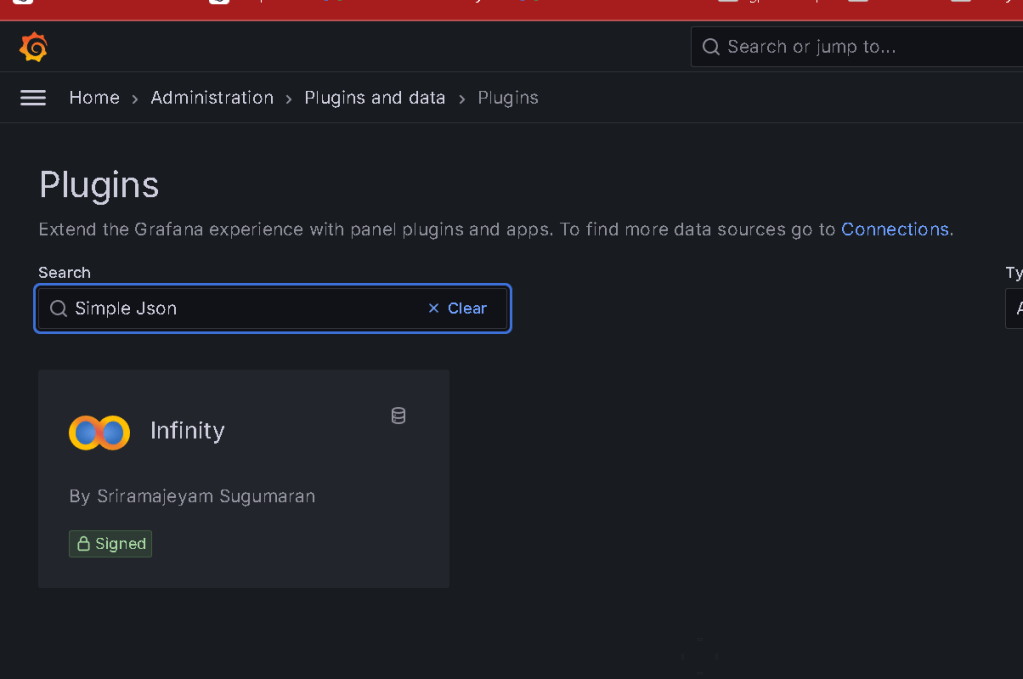The image size is (1023, 679).
Task: Click the Infinity plugin logo
Action: (x=99, y=432)
